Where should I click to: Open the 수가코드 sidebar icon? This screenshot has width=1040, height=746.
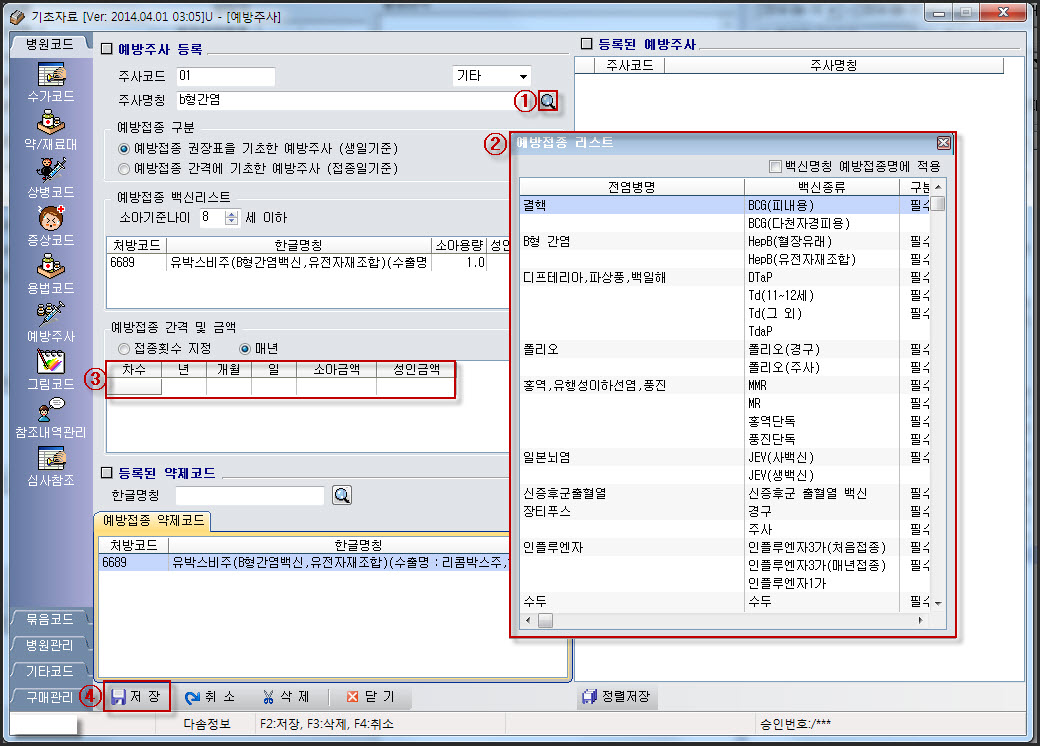click(50, 77)
